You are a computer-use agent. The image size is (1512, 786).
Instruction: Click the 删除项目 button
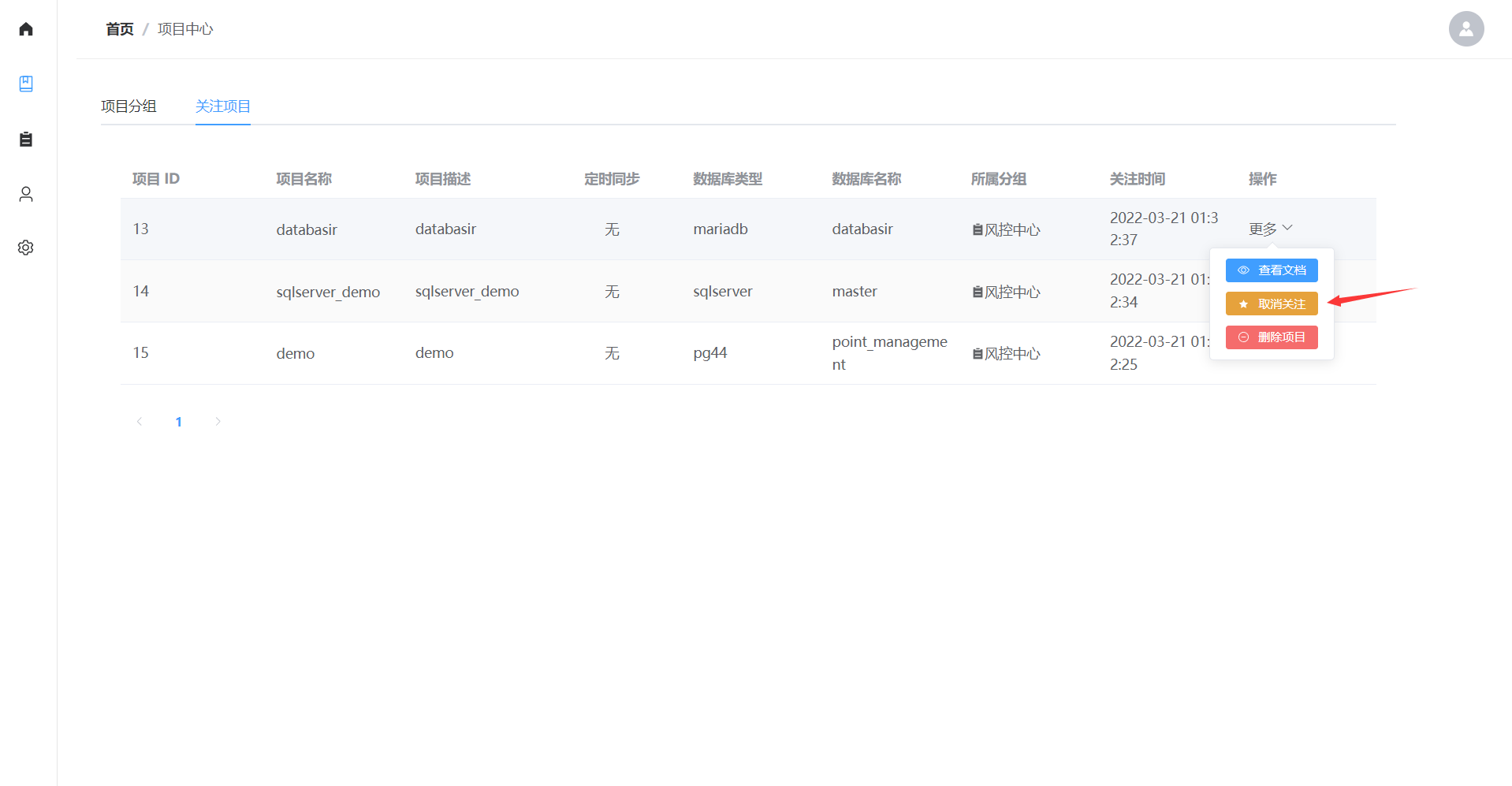(x=1272, y=337)
